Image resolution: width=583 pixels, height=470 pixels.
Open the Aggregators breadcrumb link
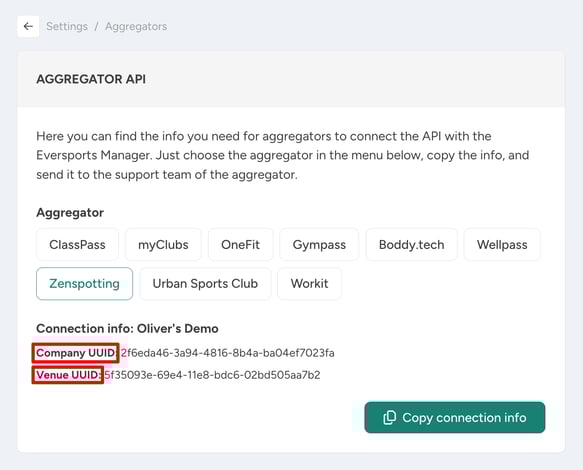point(136,26)
